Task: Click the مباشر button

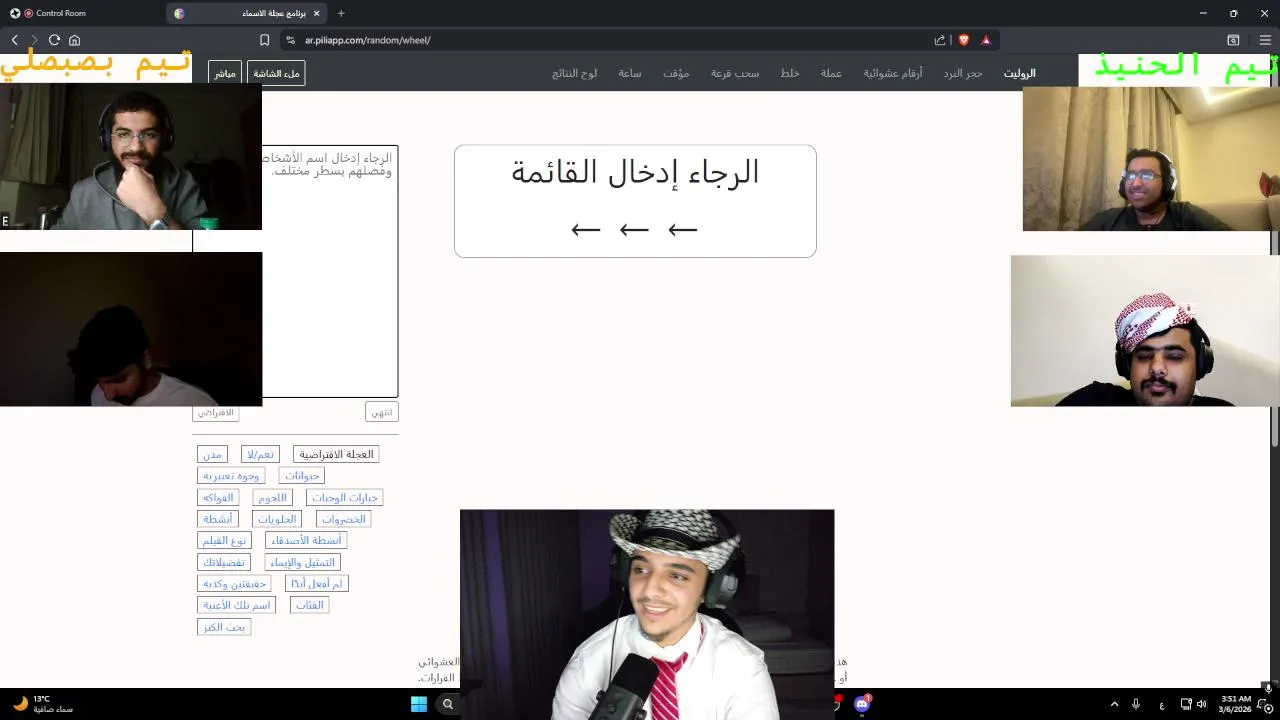Action: (225, 73)
